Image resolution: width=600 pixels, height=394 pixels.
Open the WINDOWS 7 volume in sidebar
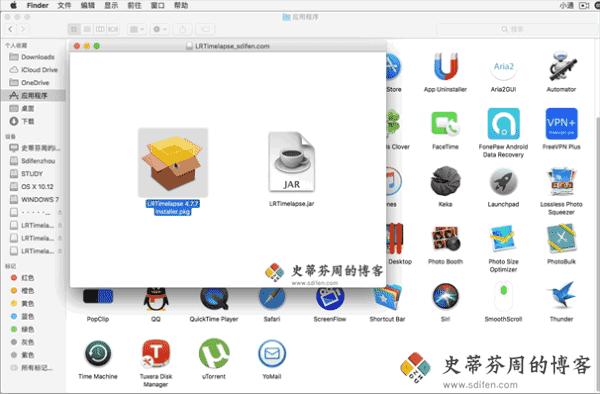pyautogui.click(x=34, y=199)
